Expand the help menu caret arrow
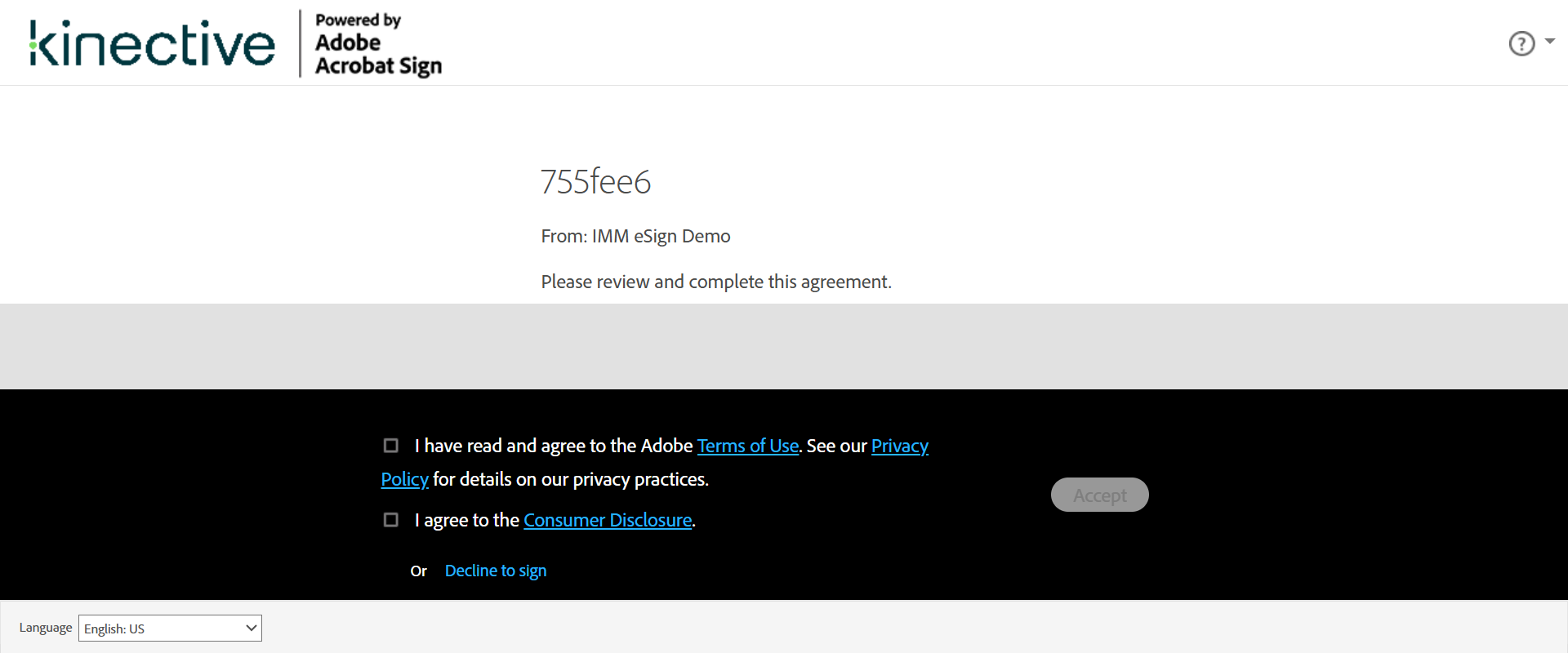Image resolution: width=1568 pixels, height=653 pixels. click(x=1549, y=41)
